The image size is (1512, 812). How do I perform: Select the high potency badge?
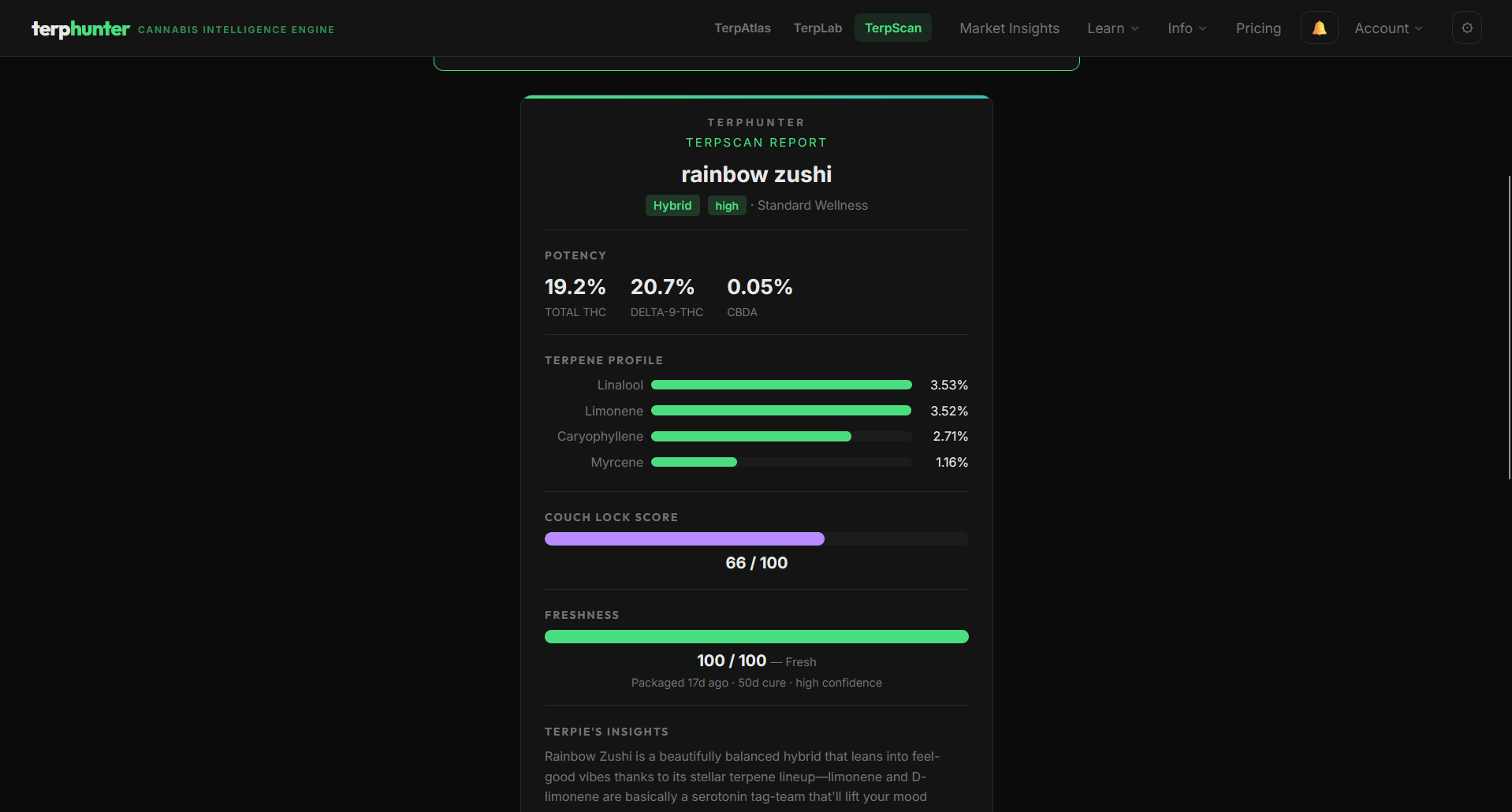click(x=726, y=205)
